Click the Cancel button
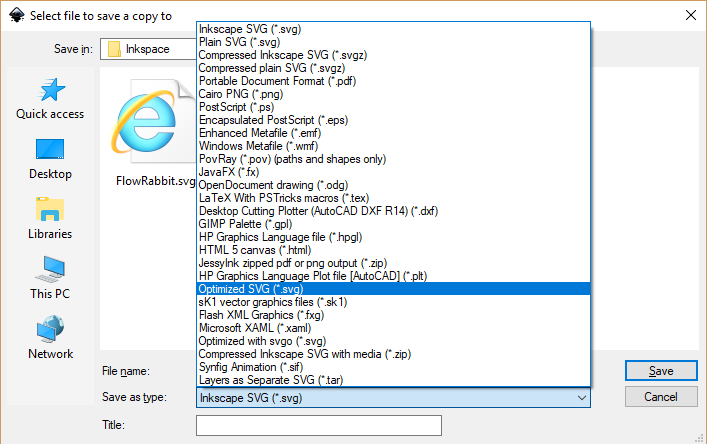709x444 pixels. point(660,397)
